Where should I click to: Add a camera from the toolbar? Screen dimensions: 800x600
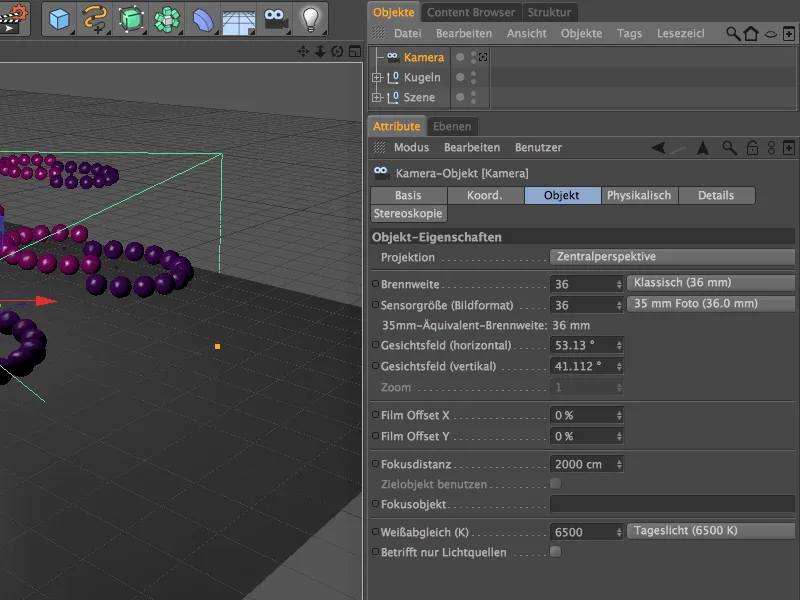point(276,19)
